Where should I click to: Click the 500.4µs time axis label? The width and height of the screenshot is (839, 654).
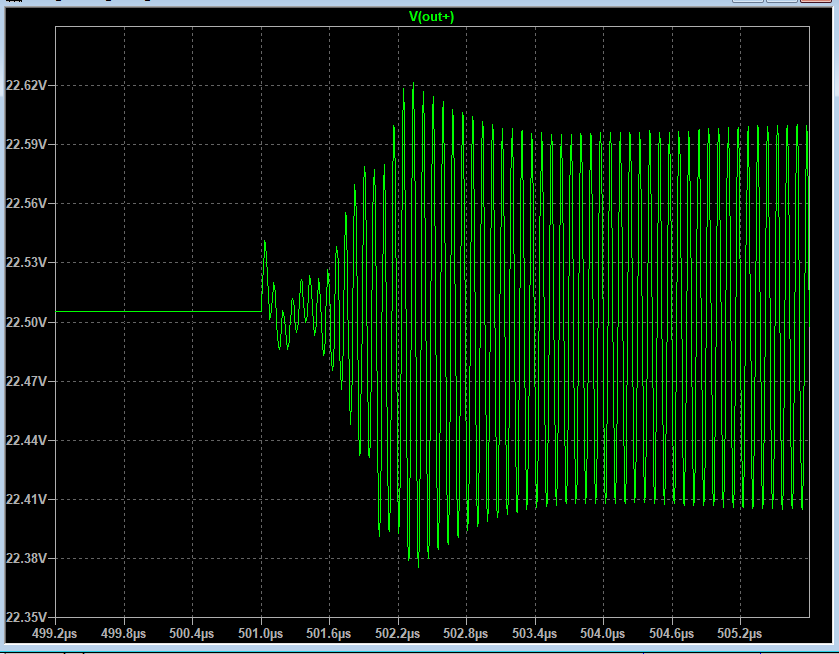192,634
